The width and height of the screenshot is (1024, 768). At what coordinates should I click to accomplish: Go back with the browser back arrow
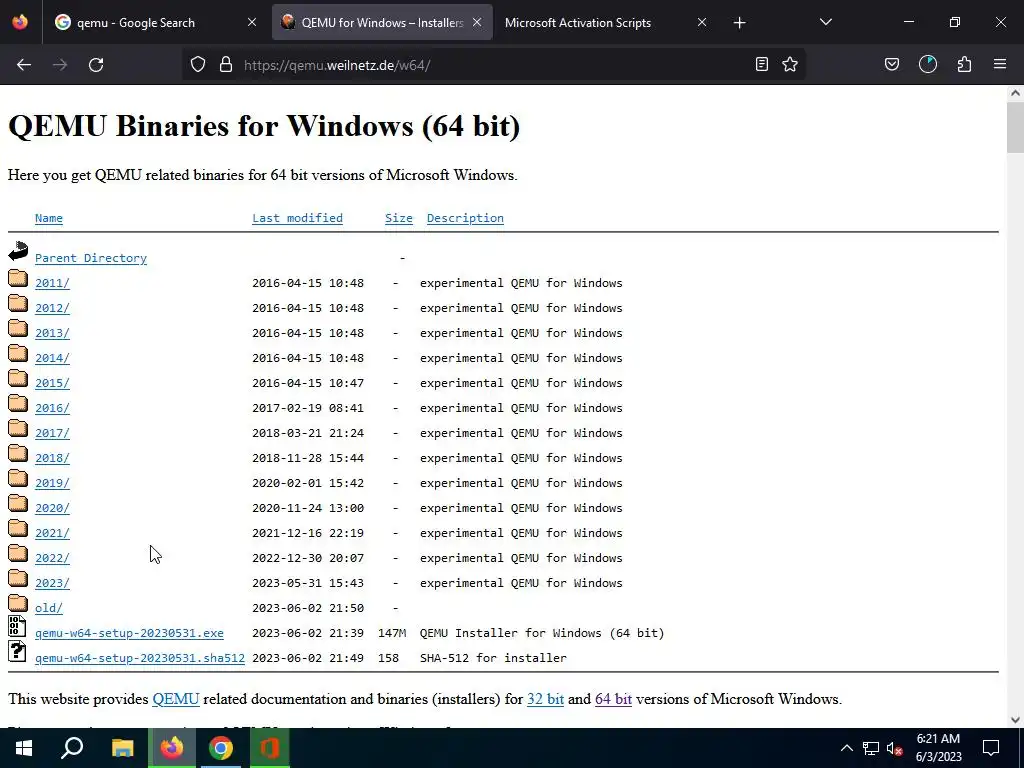(x=24, y=65)
